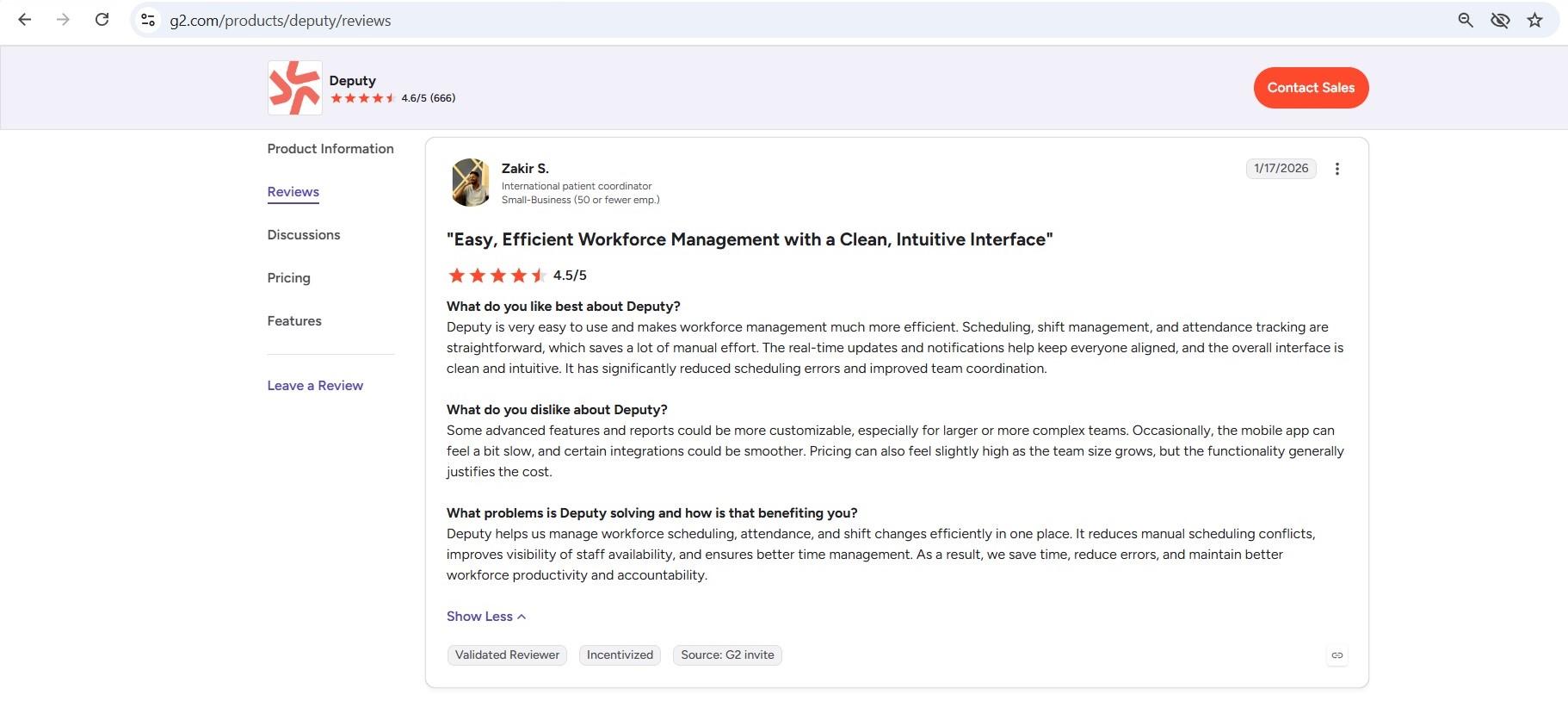Click "International patient coordinator" text
This screenshot has width=1568, height=701.
(x=577, y=186)
